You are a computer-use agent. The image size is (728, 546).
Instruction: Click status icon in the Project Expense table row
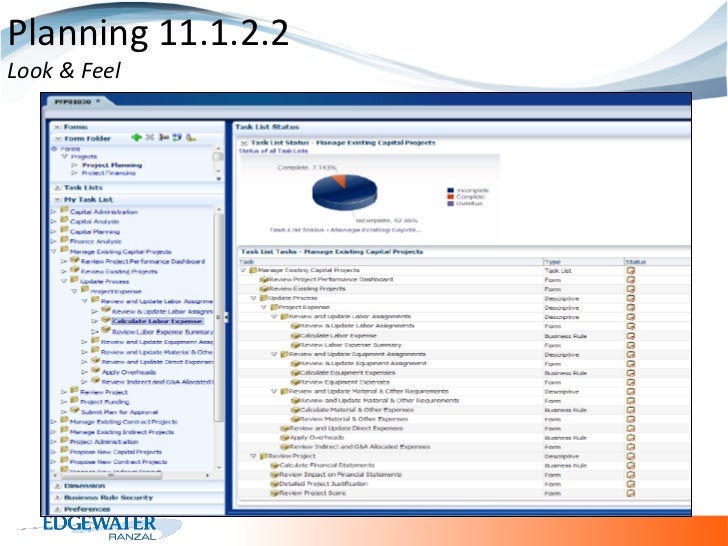(630, 308)
